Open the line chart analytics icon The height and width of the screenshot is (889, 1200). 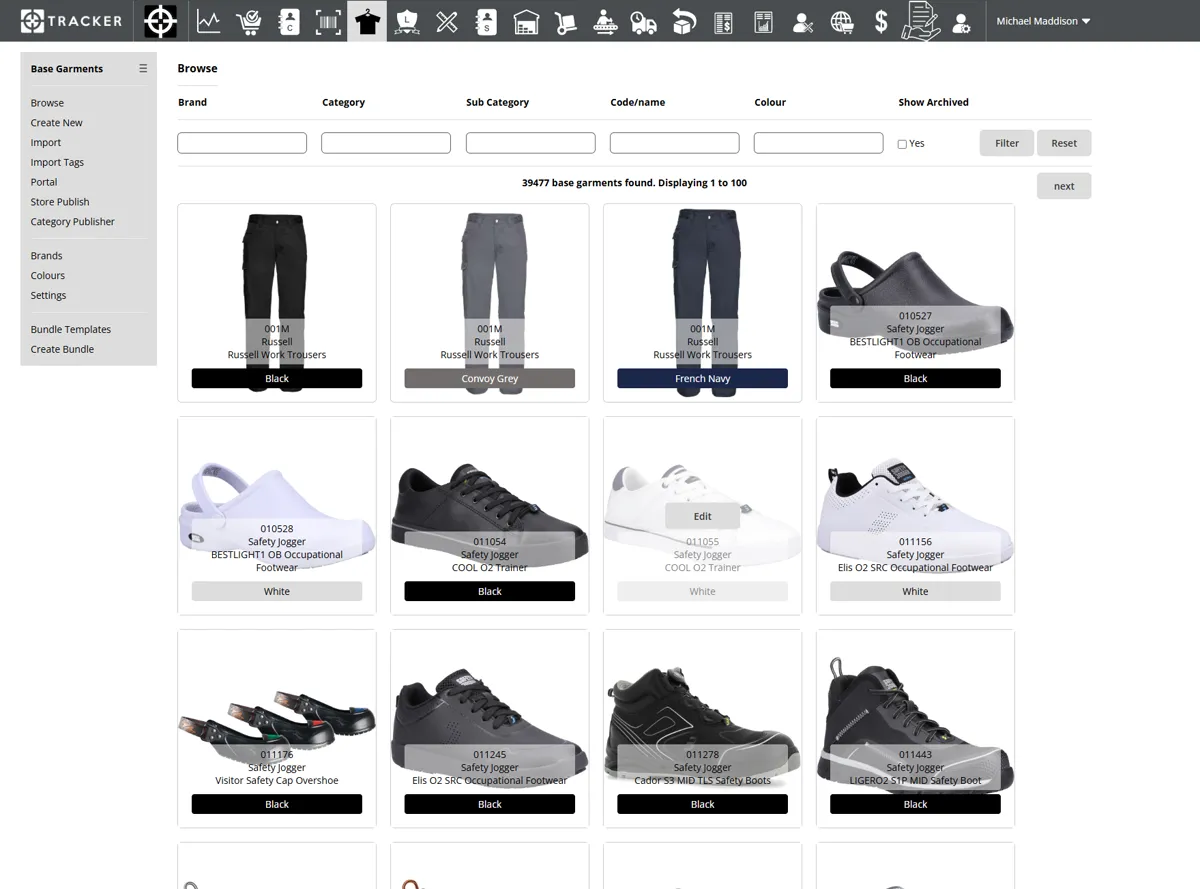(209, 21)
